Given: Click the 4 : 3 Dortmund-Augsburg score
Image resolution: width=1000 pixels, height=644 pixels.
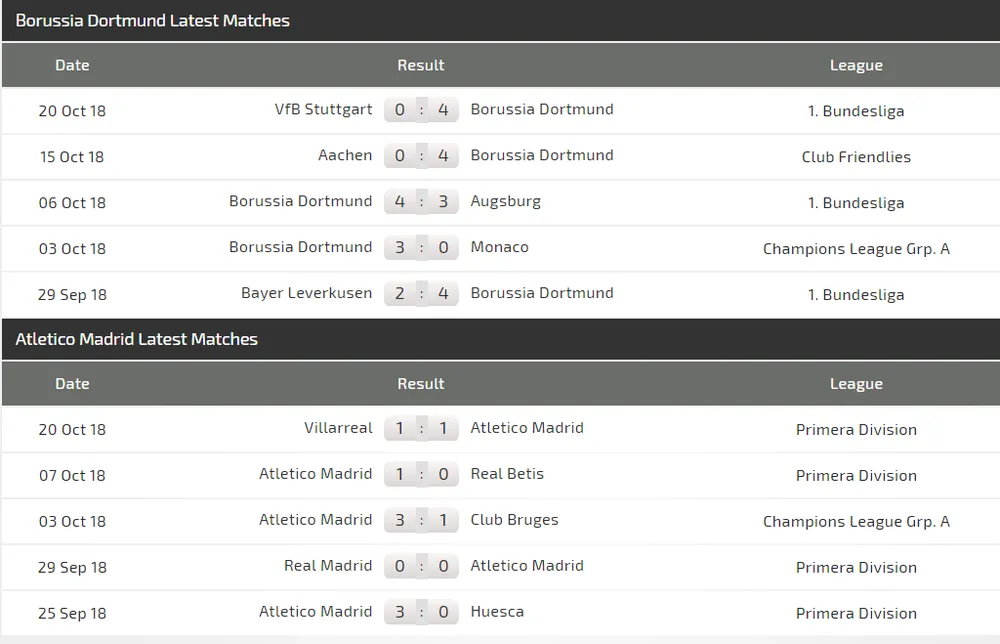Looking at the screenshot, I should pos(421,202).
